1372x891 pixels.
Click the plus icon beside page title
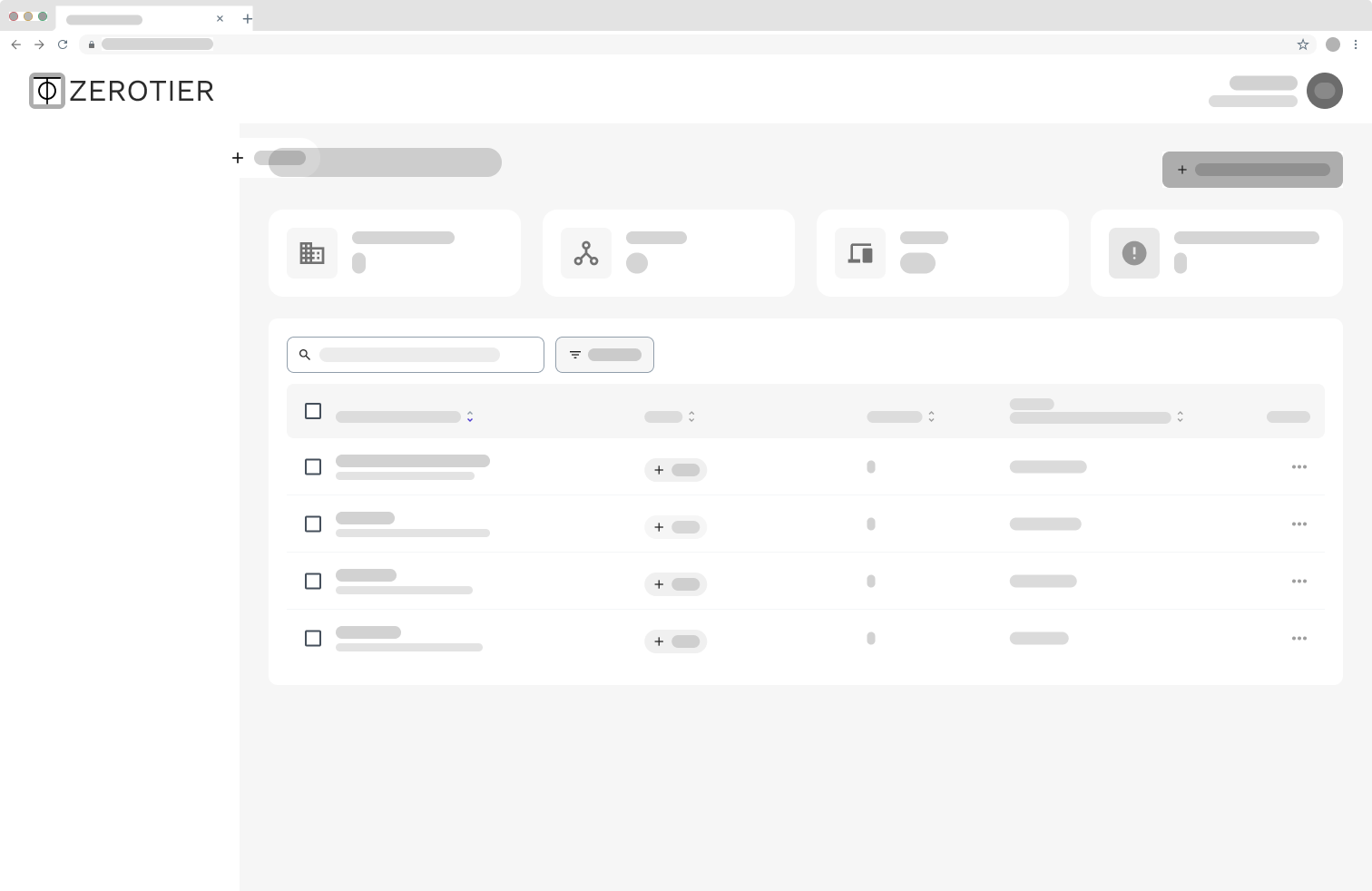point(238,158)
